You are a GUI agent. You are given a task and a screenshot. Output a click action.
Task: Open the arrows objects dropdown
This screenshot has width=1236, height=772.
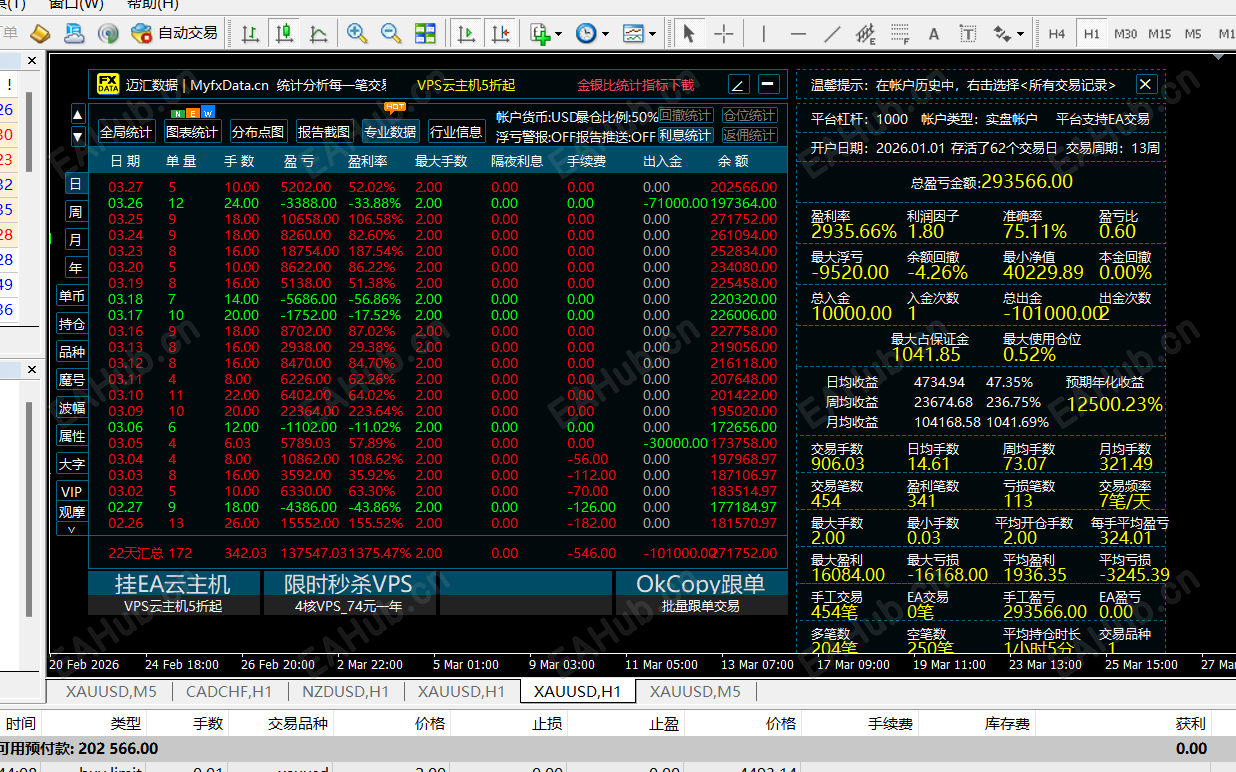point(1009,33)
